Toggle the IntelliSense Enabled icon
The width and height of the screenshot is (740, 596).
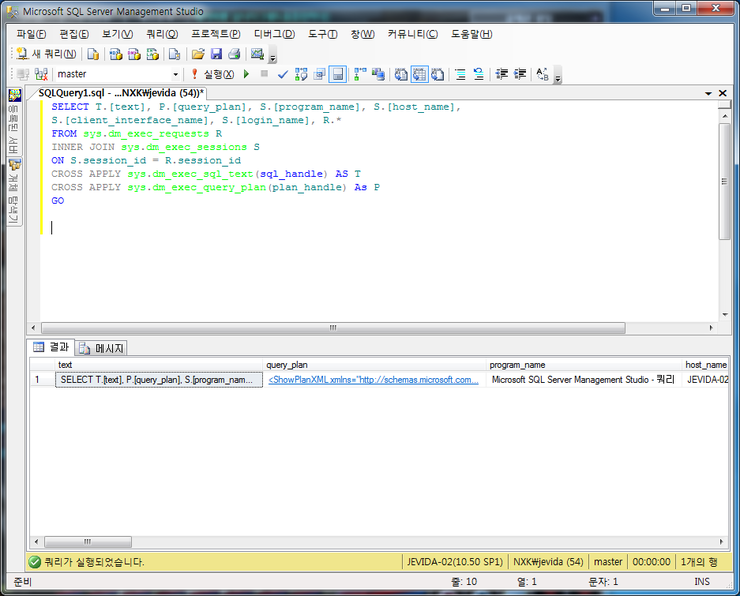[337, 74]
